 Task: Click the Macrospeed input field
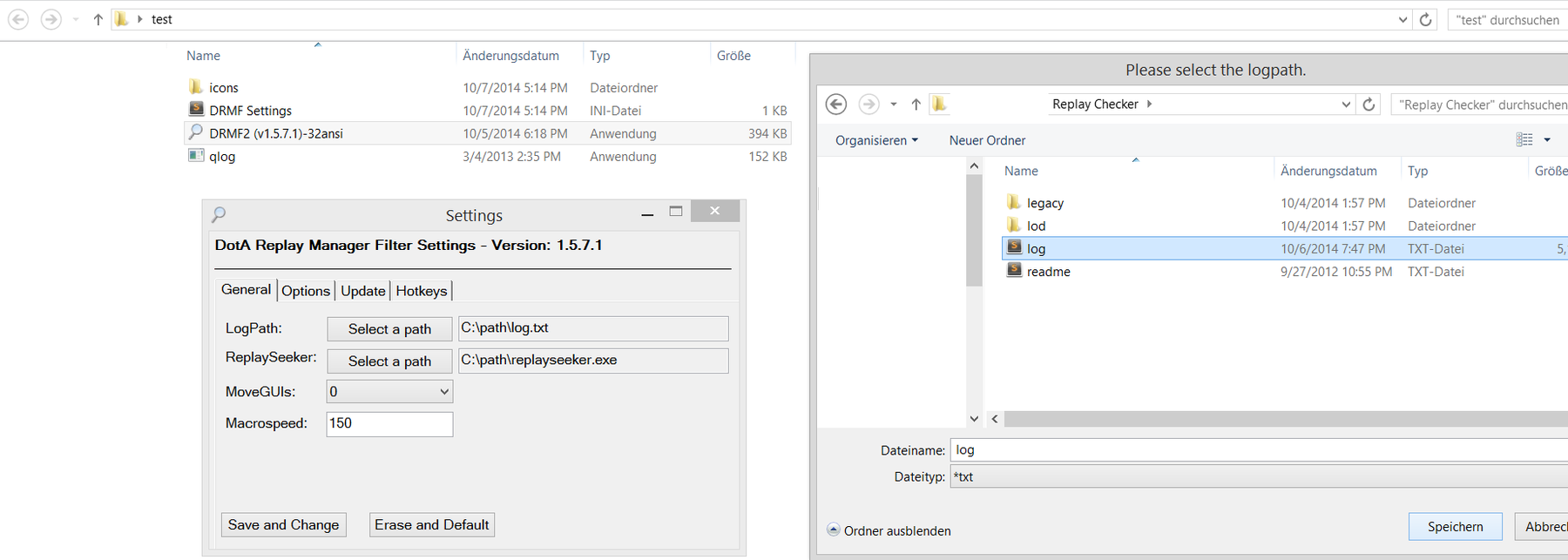click(389, 424)
